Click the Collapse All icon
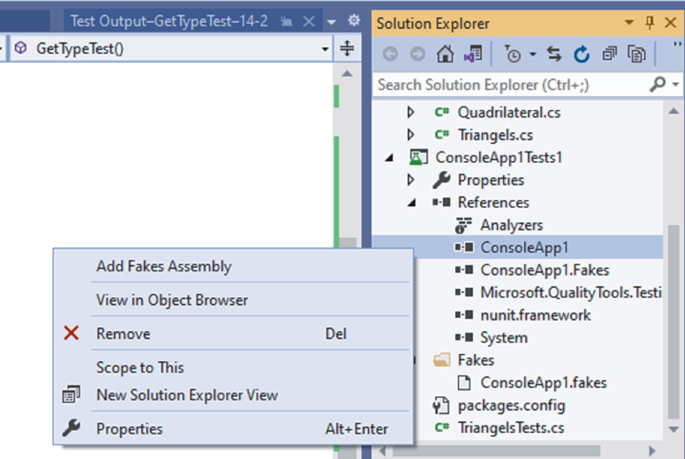Screen dimensions: 685x459 609,53
